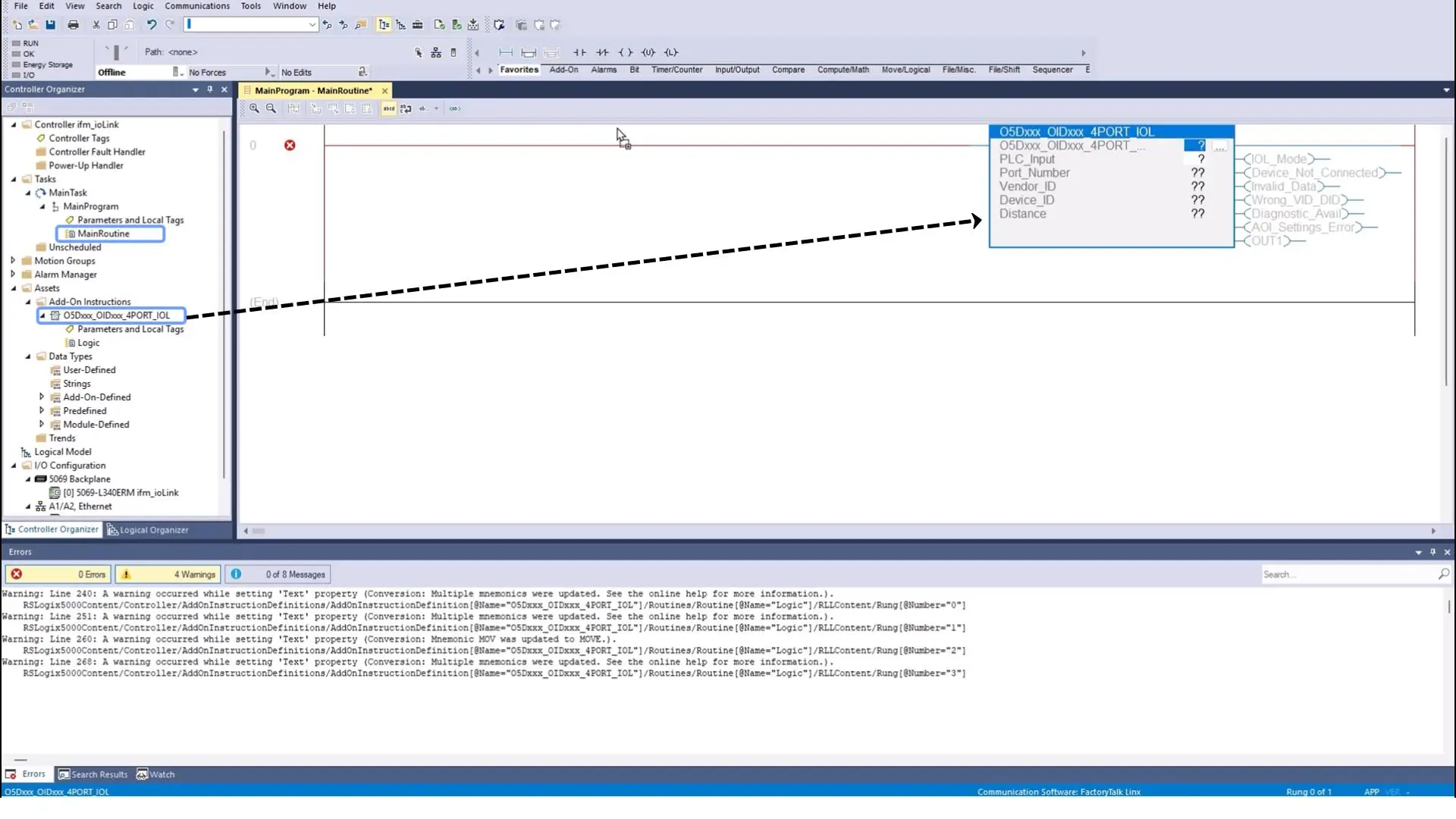Viewport: 1456px width, 819px height.
Task: Switch to the Add-On instruction tab
Action: coord(563,70)
